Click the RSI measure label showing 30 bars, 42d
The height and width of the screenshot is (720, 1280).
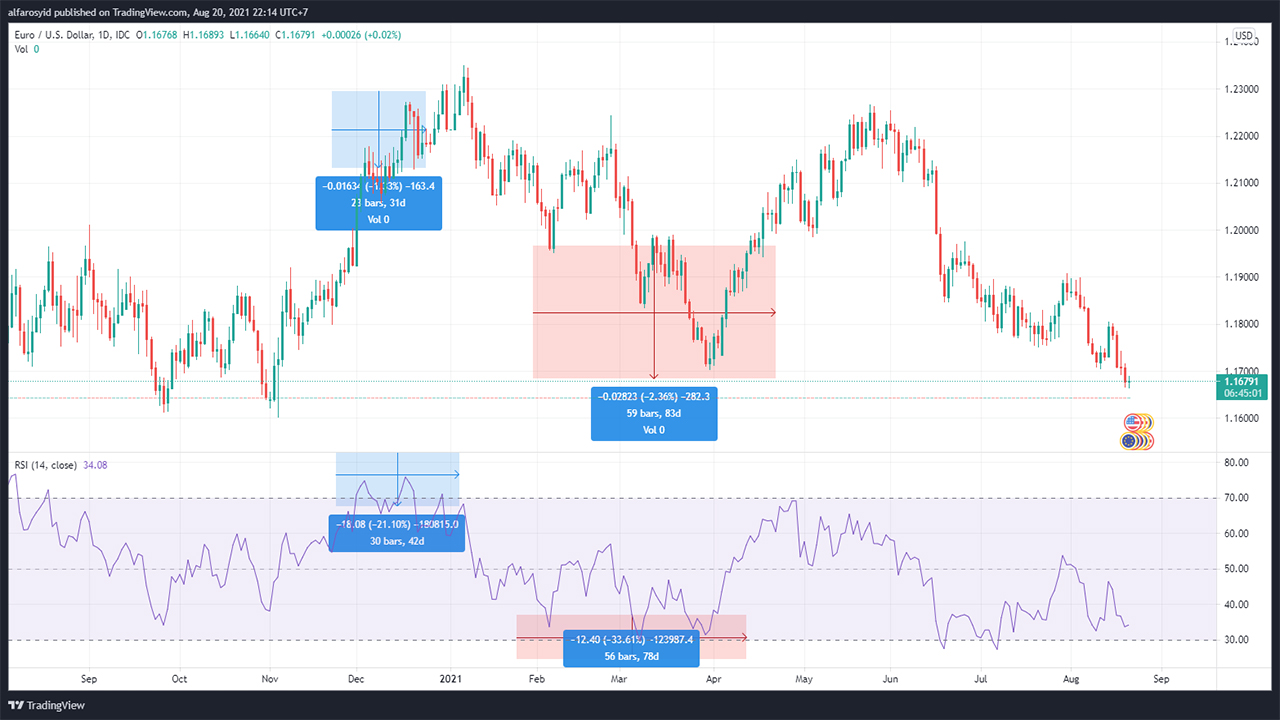398,532
